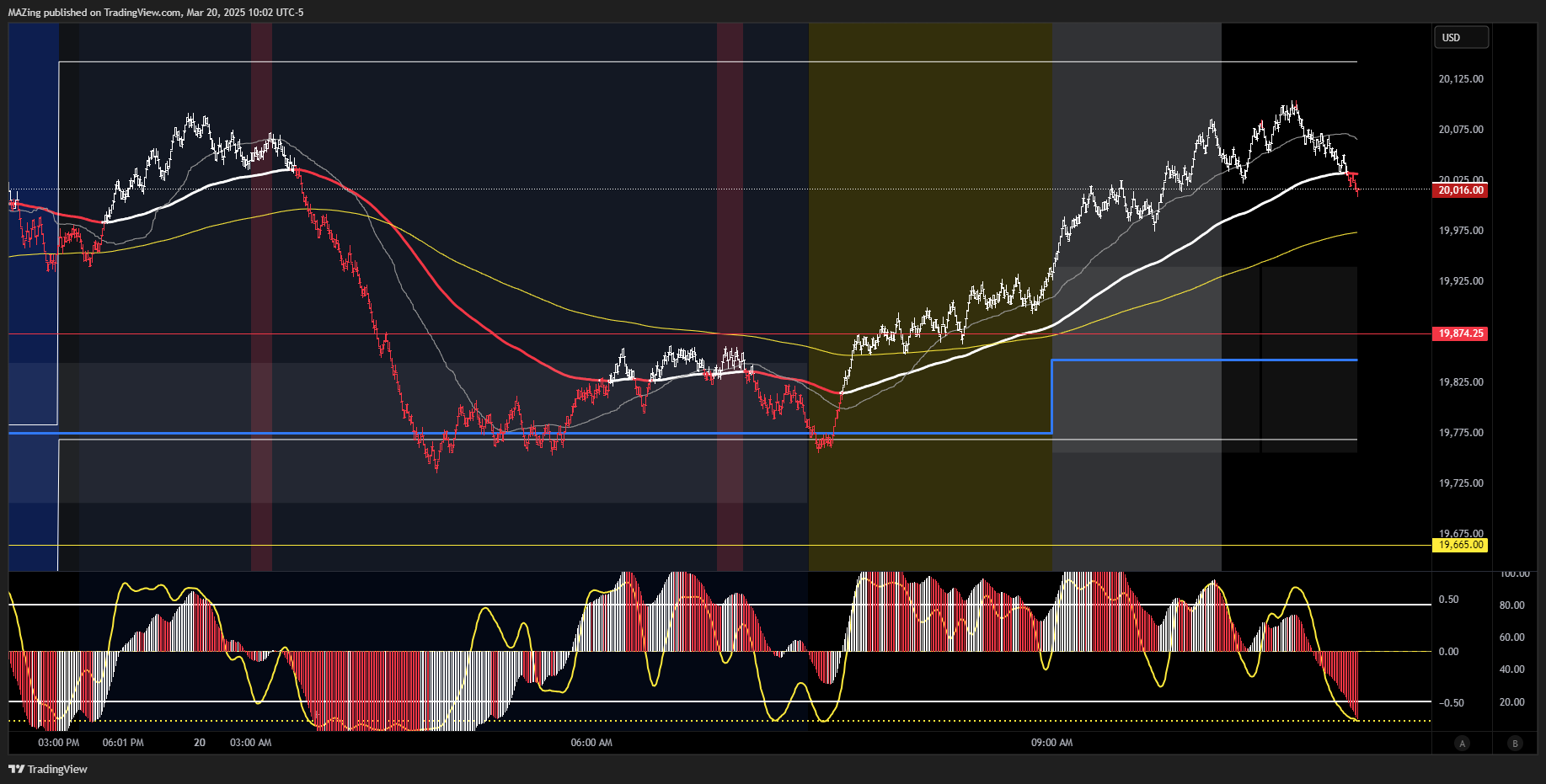
Task: Click the circular A auto-scale button
Action: [1462, 743]
